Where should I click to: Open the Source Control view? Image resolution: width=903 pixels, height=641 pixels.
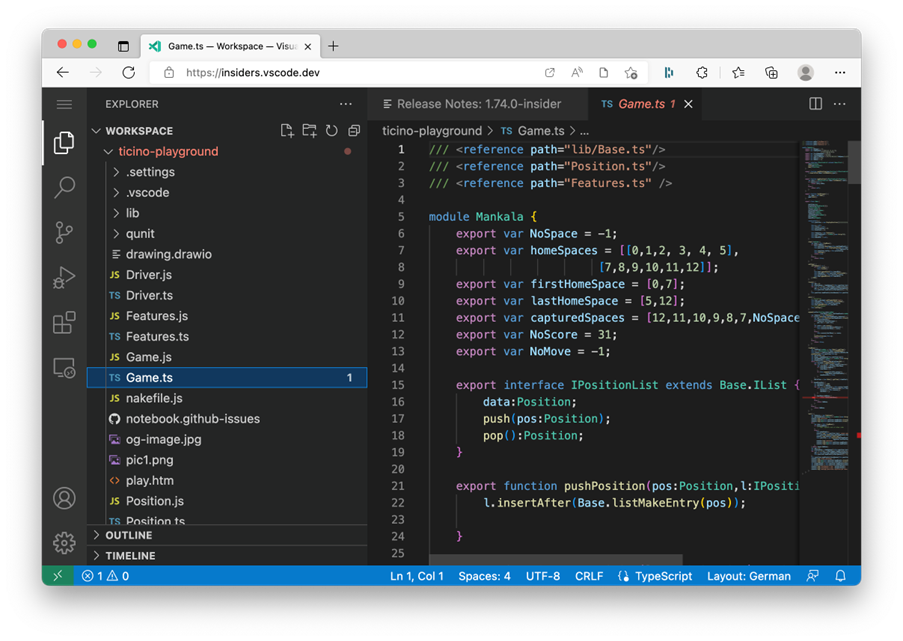(x=64, y=232)
